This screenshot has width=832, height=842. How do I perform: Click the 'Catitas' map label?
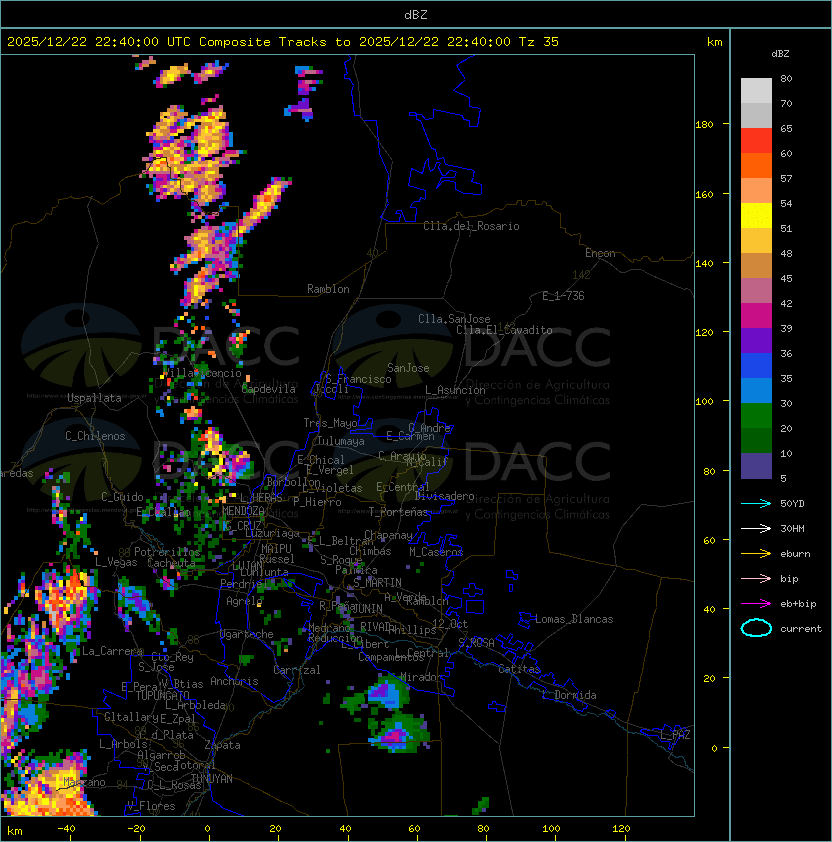pyautogui.click(x=519, y=669)
